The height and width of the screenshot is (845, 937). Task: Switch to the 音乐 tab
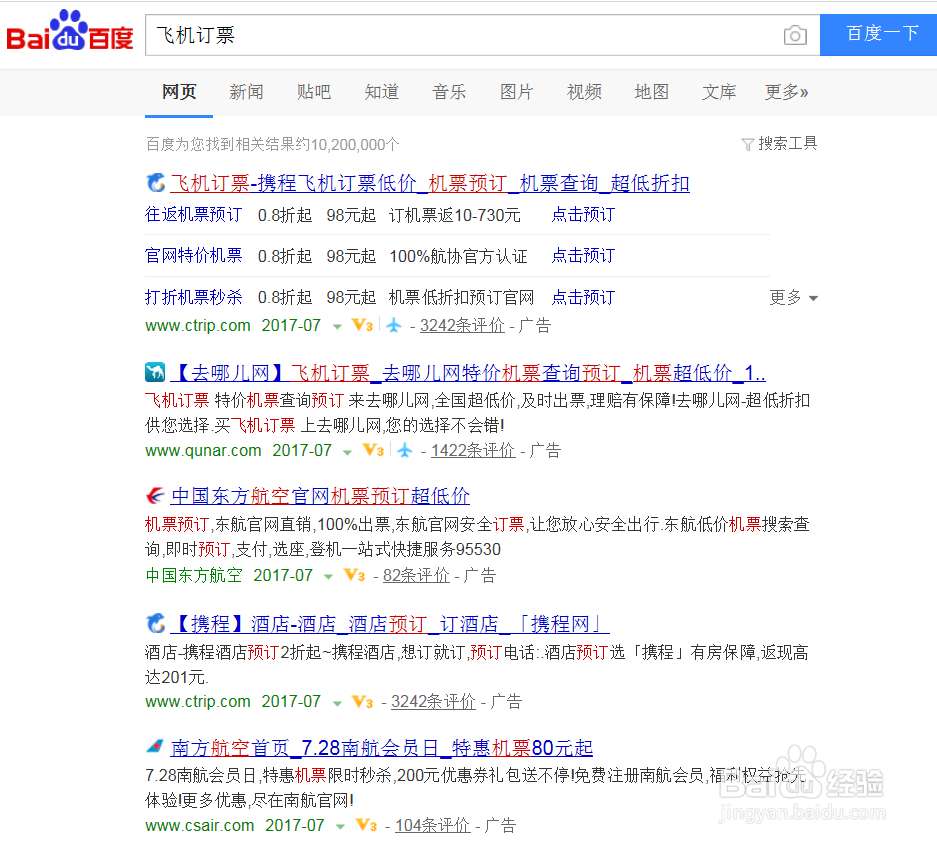coord(449,91)
